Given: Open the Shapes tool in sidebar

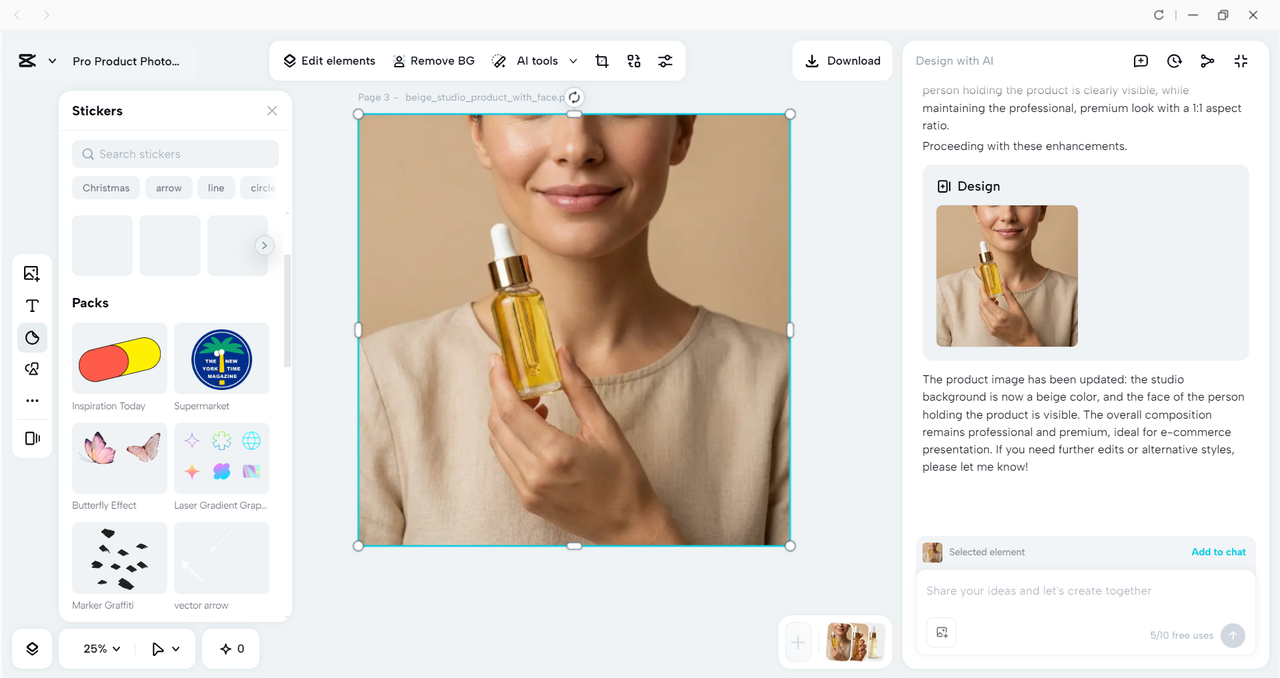Looking at the screenshot, I should coord(31,369).
